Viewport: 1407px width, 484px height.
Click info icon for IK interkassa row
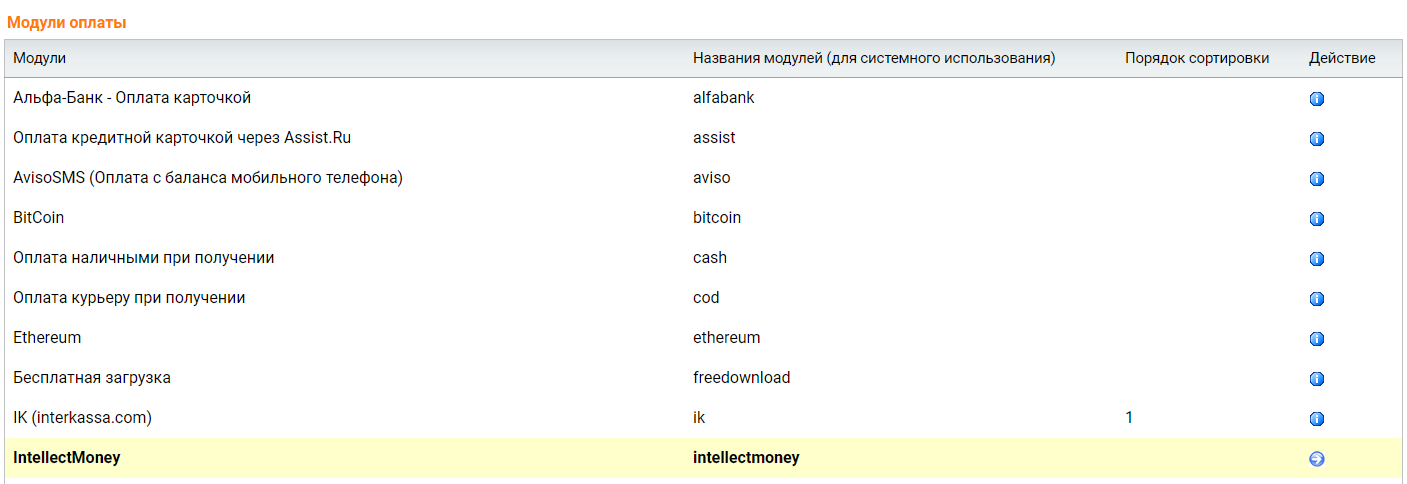pyautogui.click(x=1316, y=419)
